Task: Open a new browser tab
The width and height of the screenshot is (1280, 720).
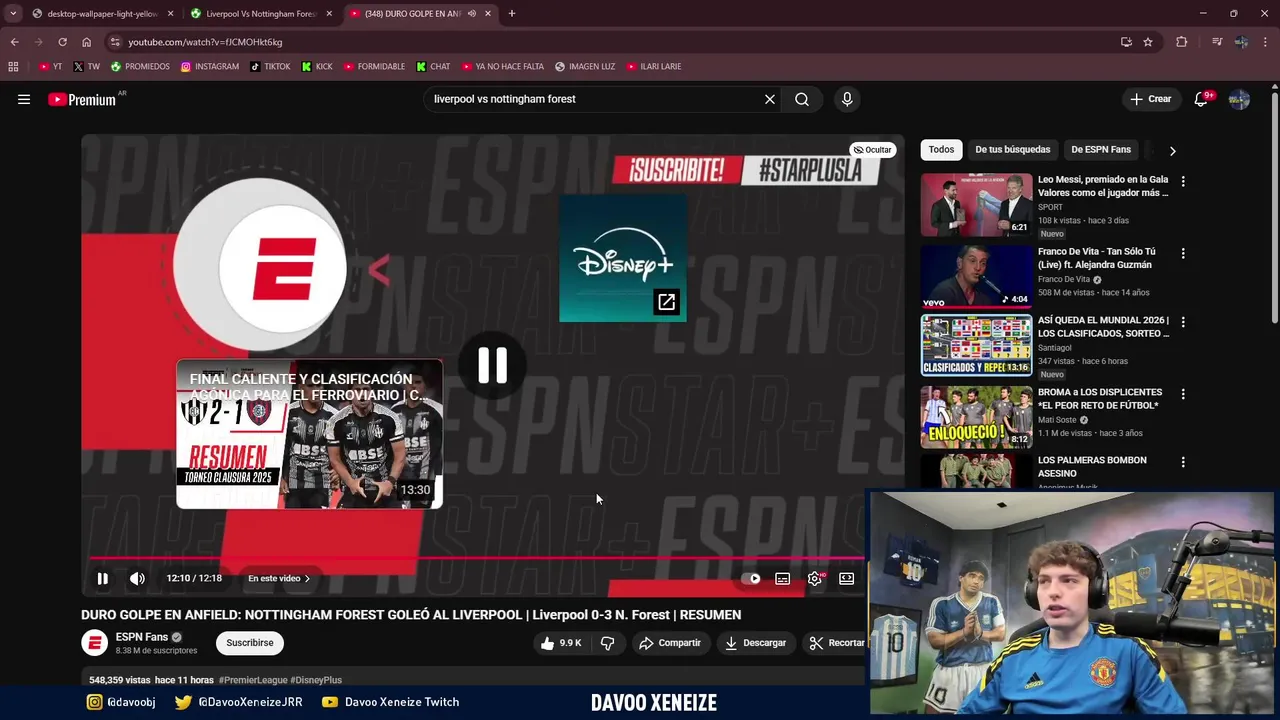Action: pyautogui.click(x=512, y=14)
